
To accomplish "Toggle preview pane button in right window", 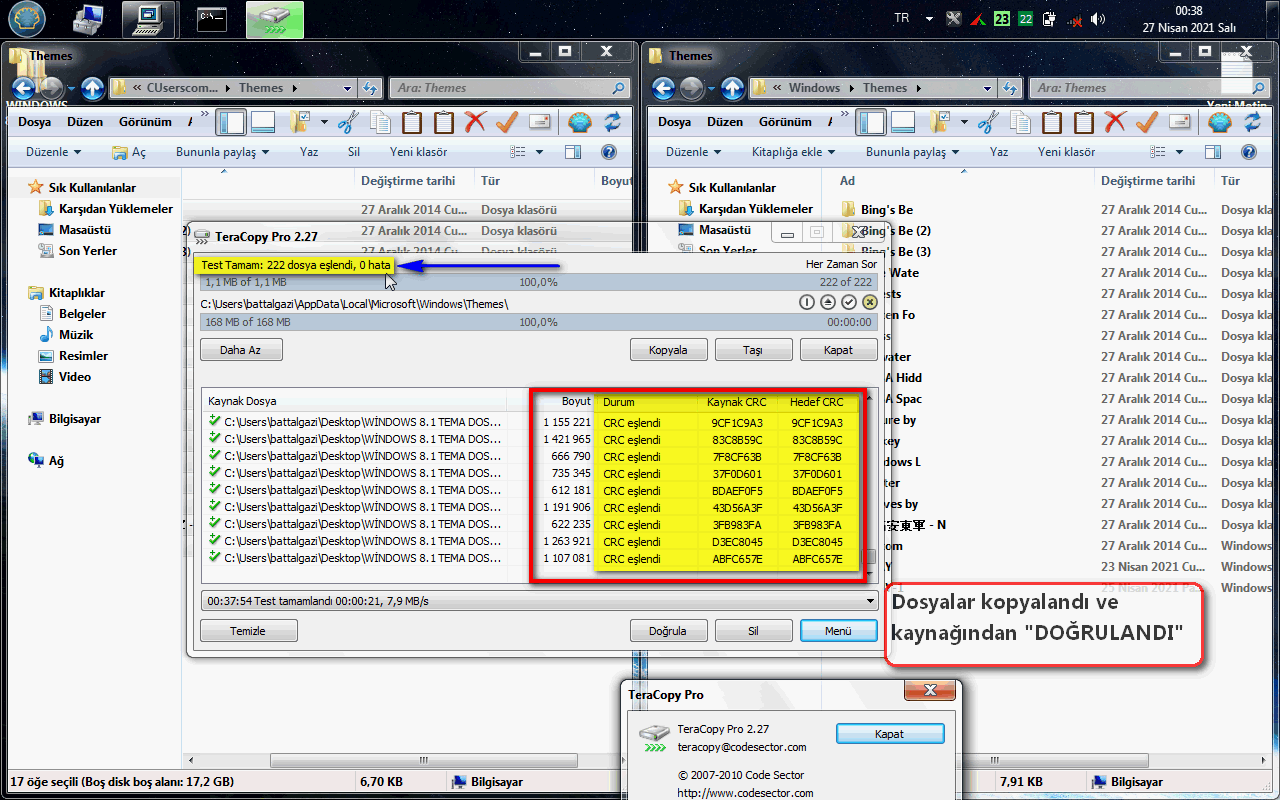I will click(x=1213, y=152).
